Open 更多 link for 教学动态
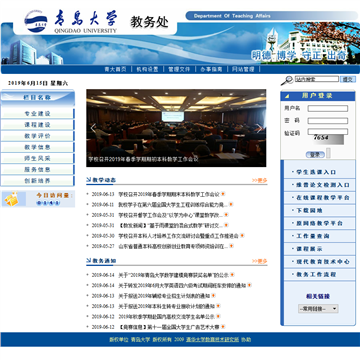Viewport: 360px width, 360px height. click(x=260, y=180)
